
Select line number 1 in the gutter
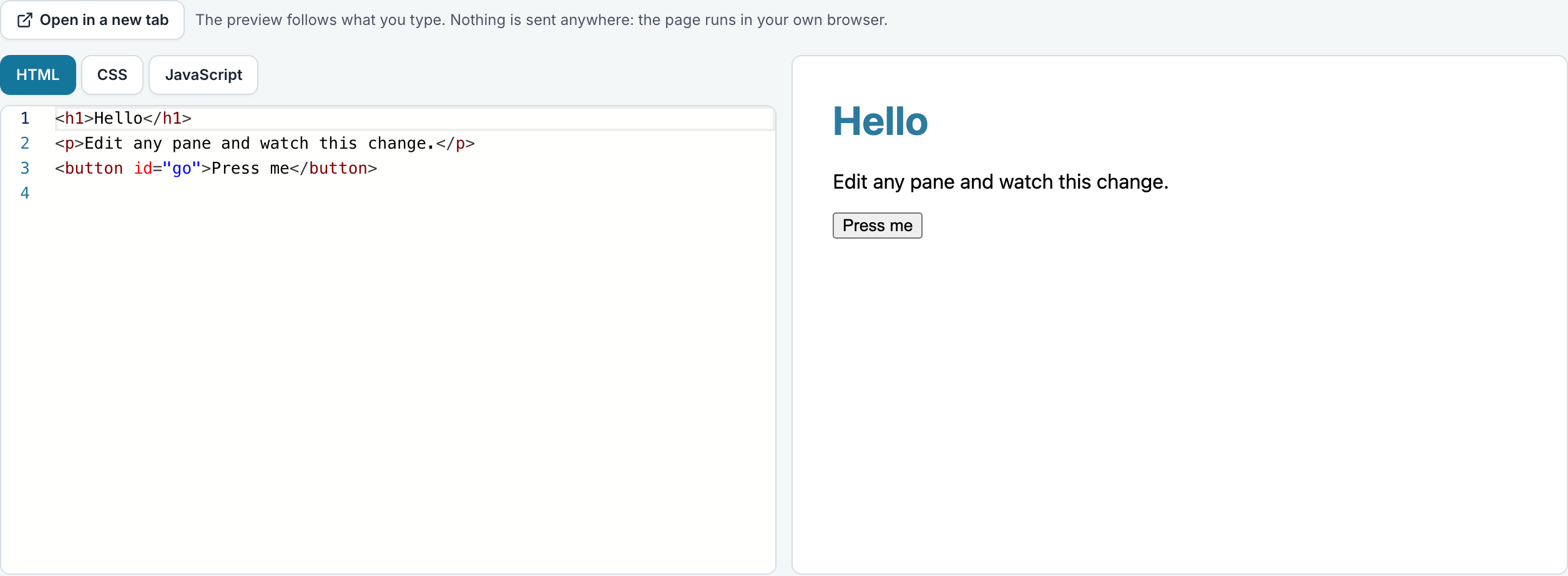(25, 118)
